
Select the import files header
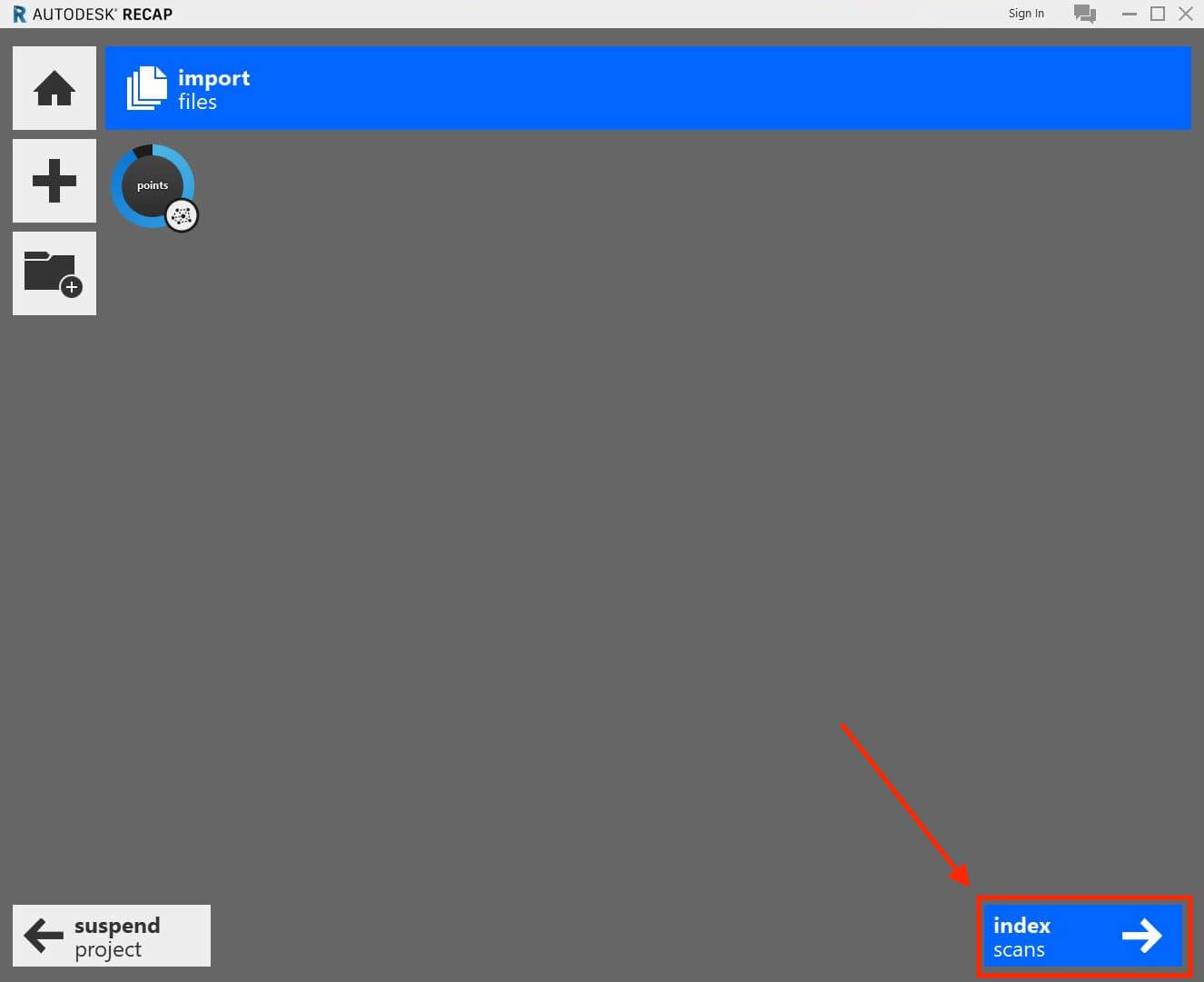pos(647,88)
